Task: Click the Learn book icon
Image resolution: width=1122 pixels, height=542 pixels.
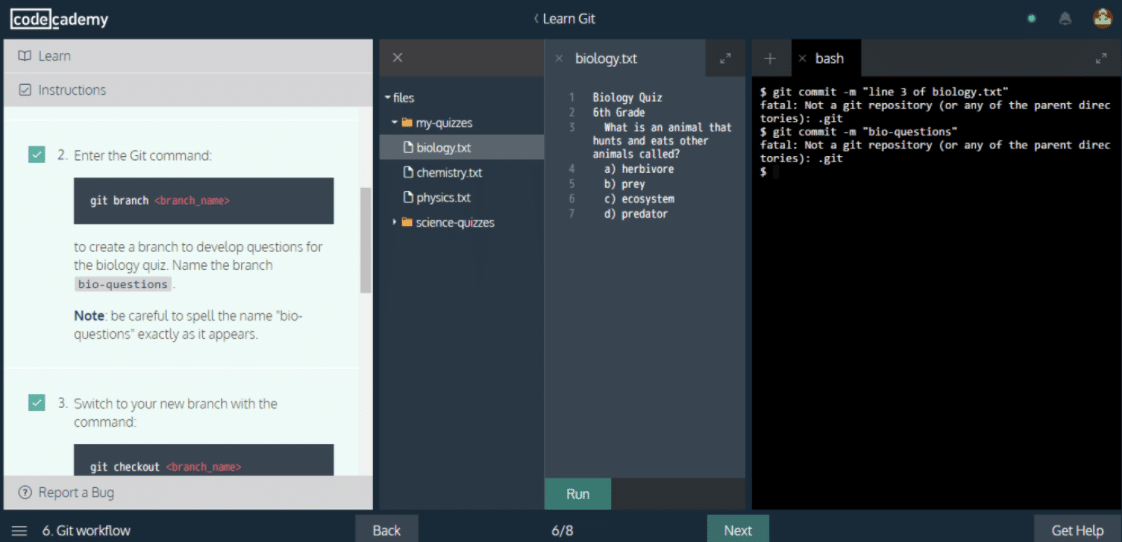Action: pyautogui.click(x=25, y=56)
